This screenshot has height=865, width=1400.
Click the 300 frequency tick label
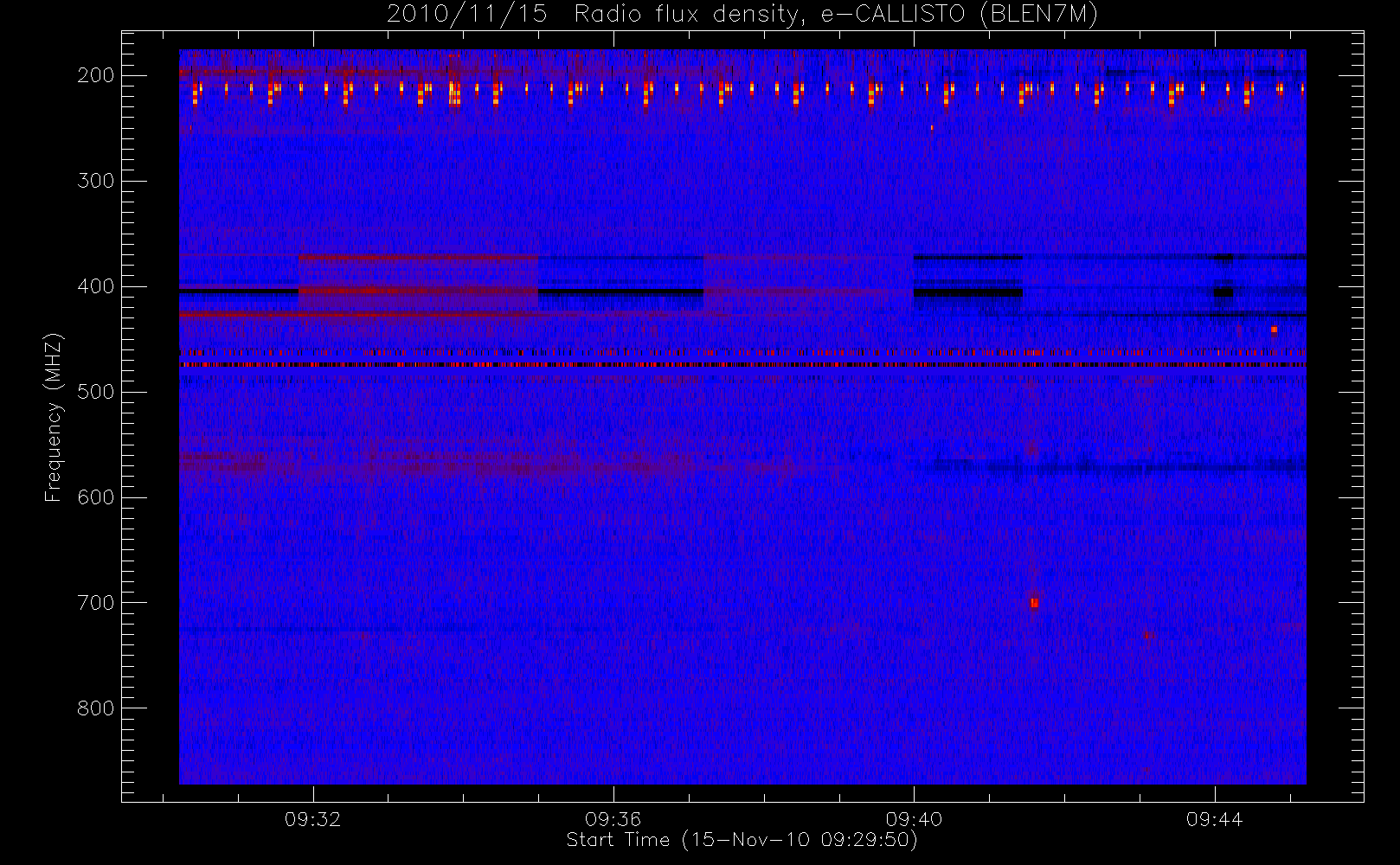[95, 181]
